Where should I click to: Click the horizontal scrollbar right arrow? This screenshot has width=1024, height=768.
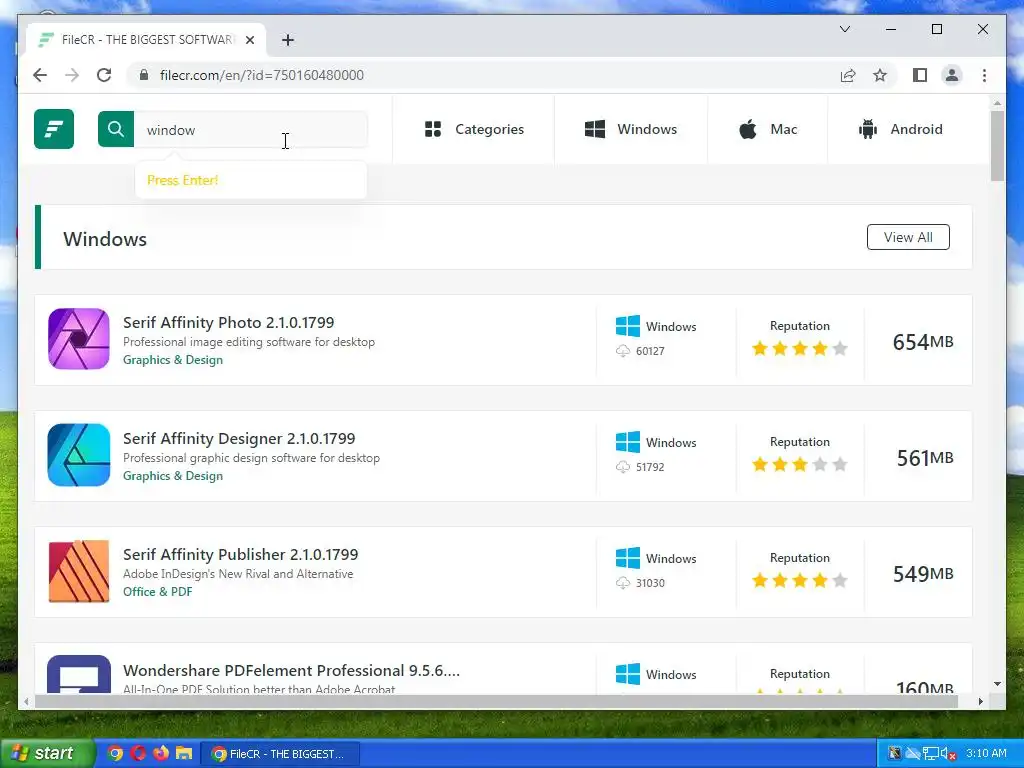980,701
